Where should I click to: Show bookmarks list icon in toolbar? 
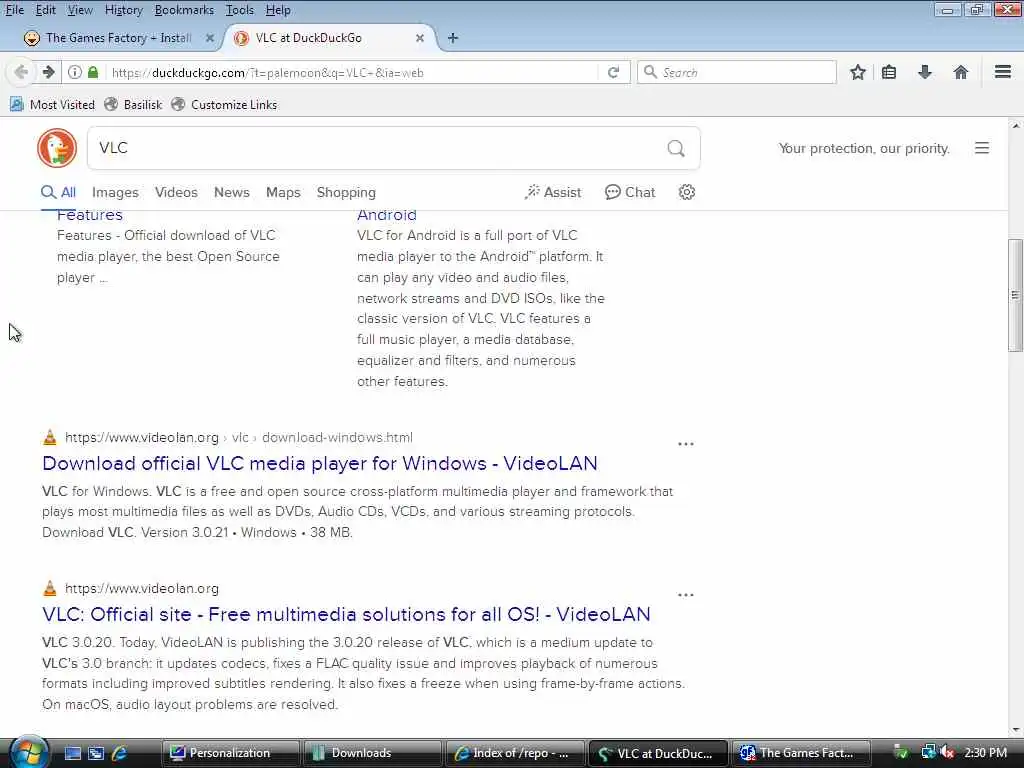coord(889,72)
